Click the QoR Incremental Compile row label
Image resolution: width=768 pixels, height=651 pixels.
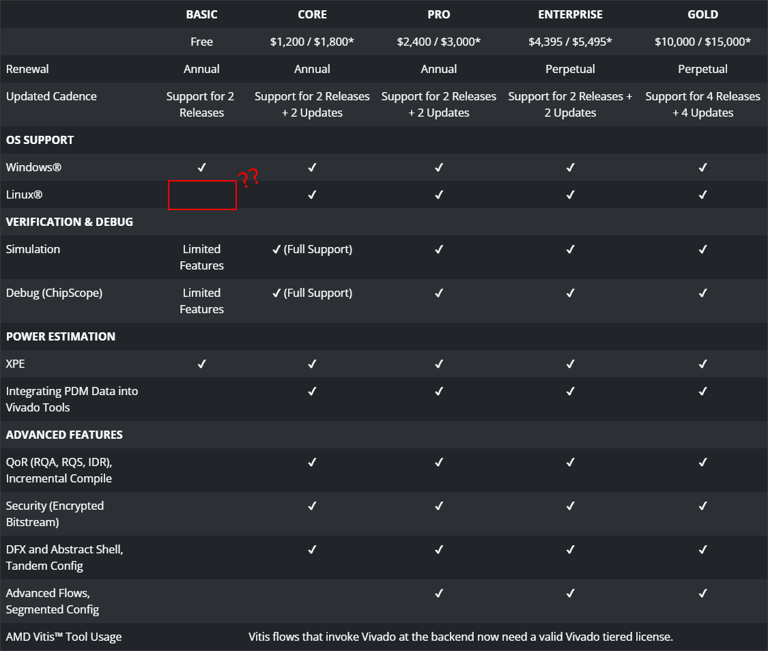(x=59, y=470)
